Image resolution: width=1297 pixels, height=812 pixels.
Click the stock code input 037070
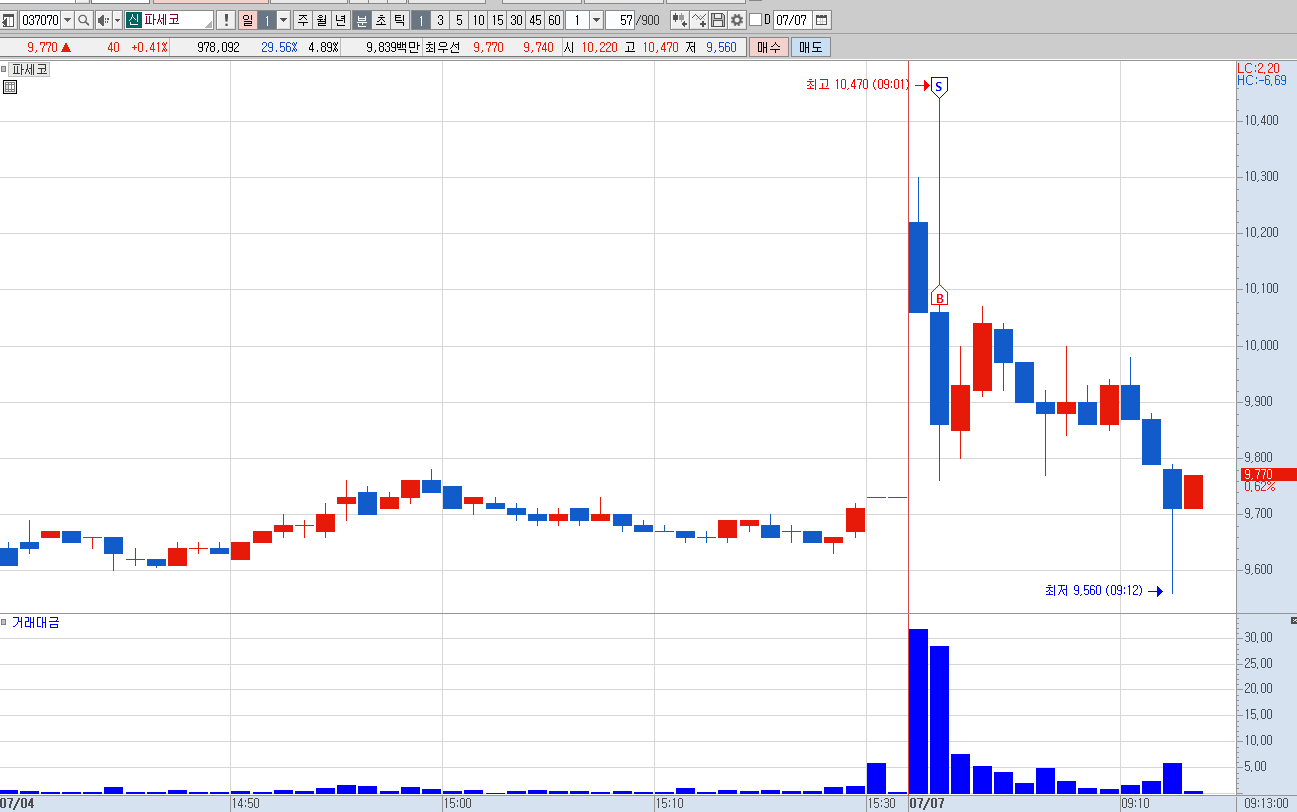[x=41, y=20]
